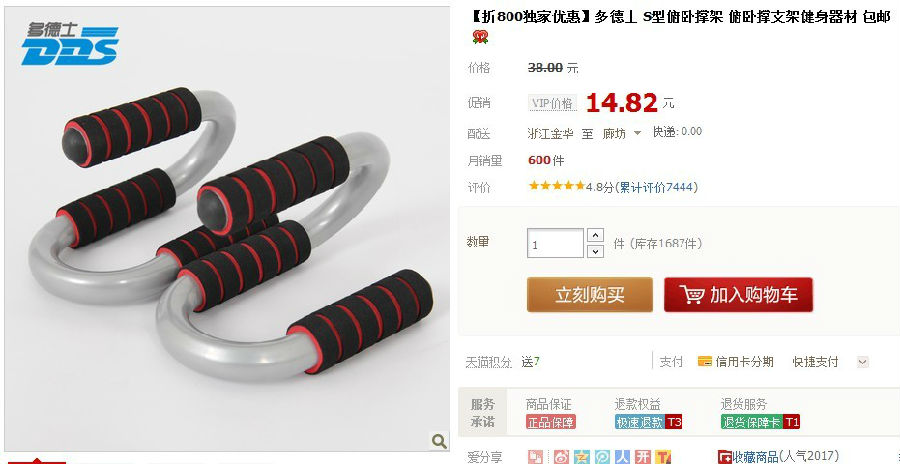Image resolution: width=900 pixels, height=464 pixels.
Task: Share via the Renren icon
Action: click(x=623, y=457)
